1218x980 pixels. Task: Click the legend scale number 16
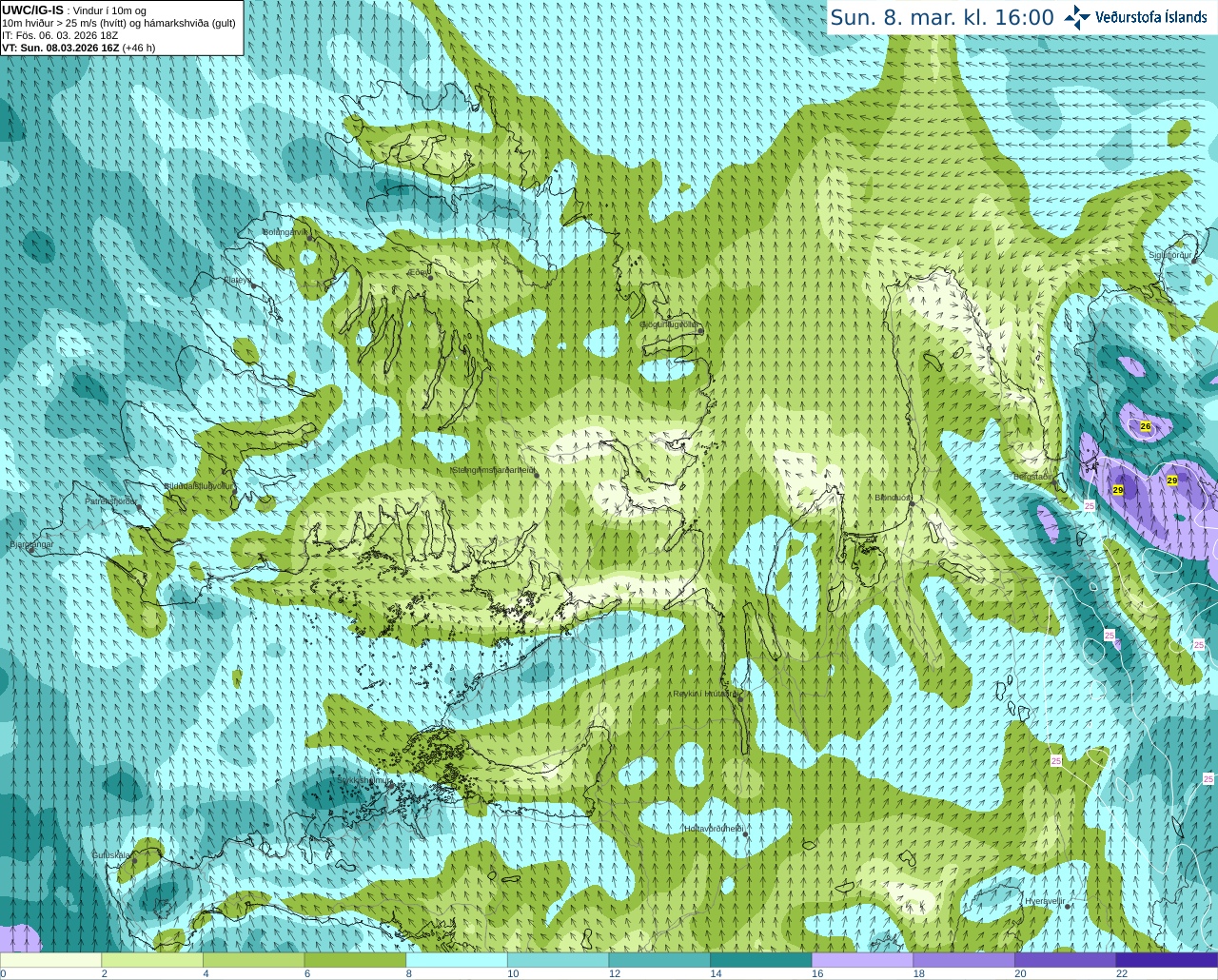817,973
